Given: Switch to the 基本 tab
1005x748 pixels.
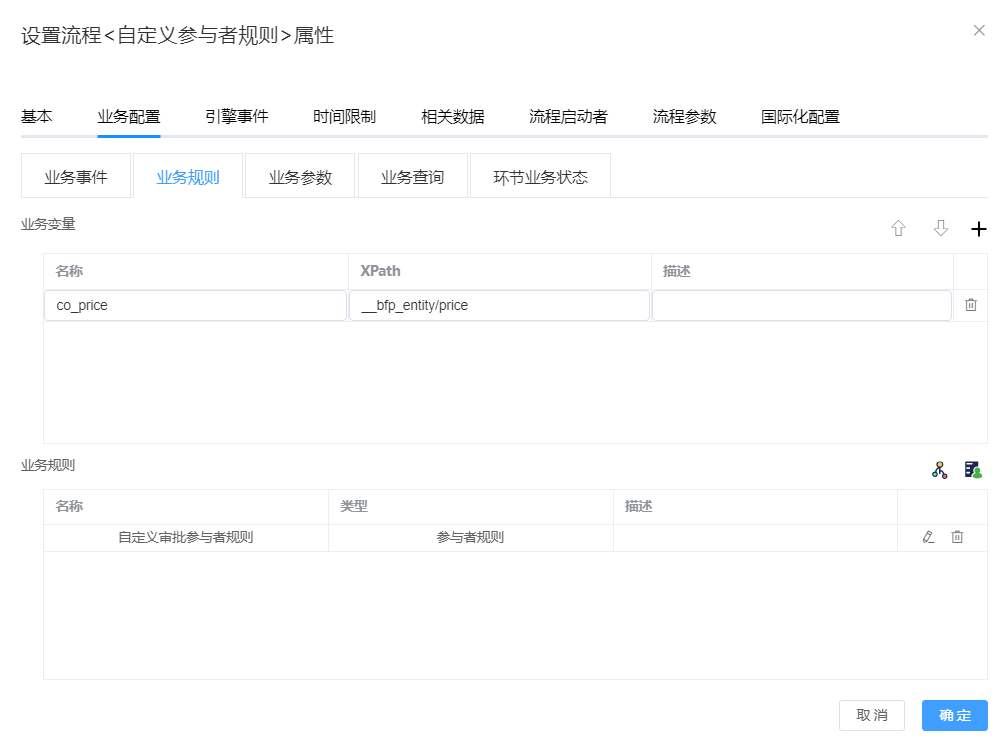Looking at the screenshot, I should 37,116.
